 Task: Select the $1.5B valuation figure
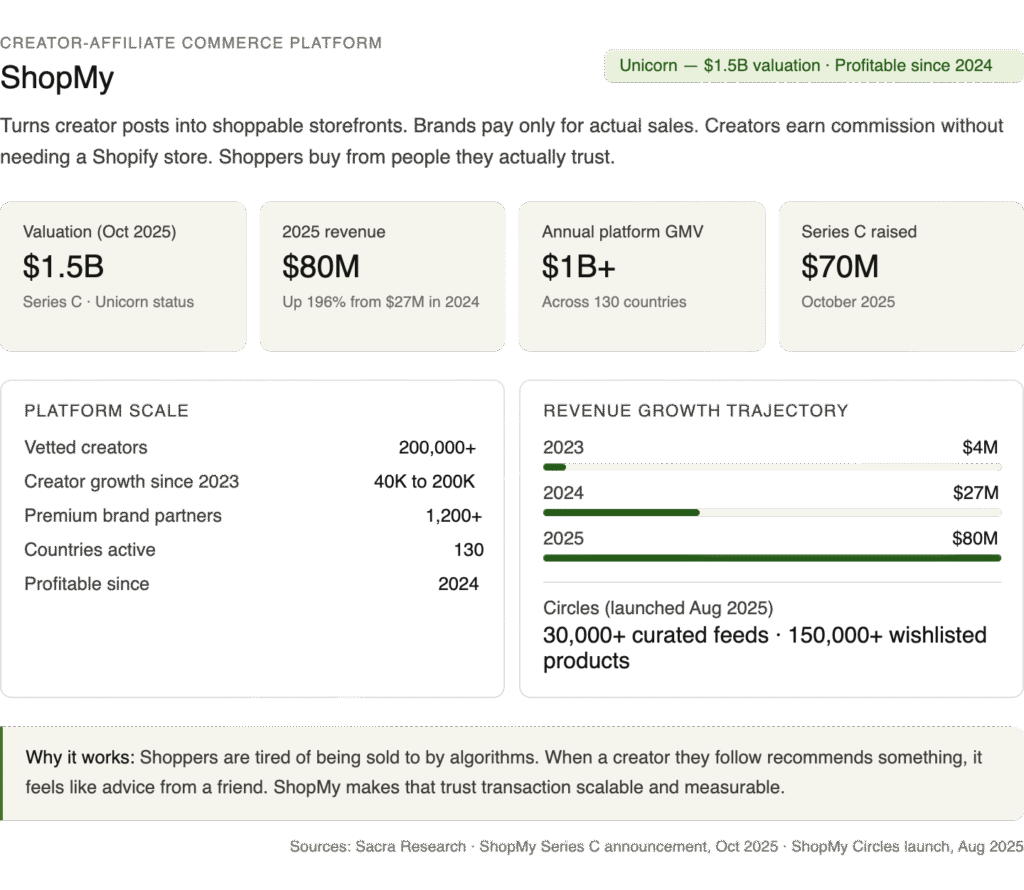pyautogui.click(x=63, y=266)
